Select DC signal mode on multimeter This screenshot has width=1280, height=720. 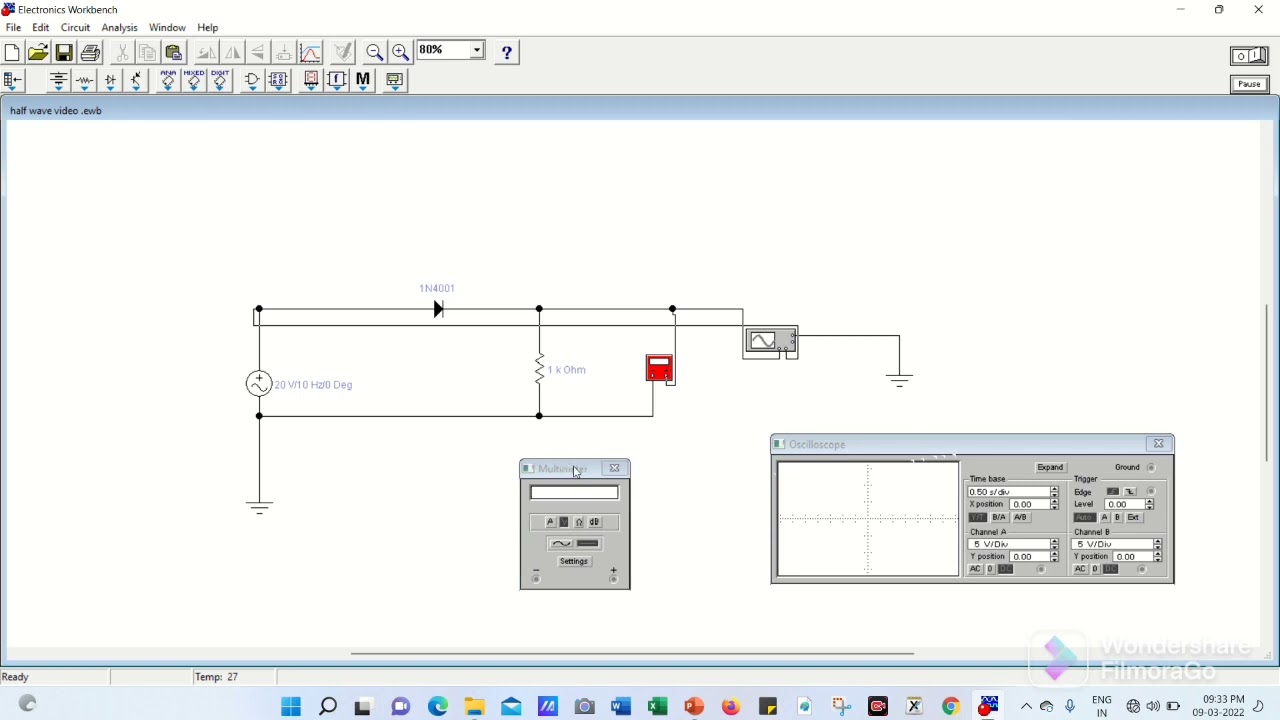pyautogui.click(x=588, y=543)
